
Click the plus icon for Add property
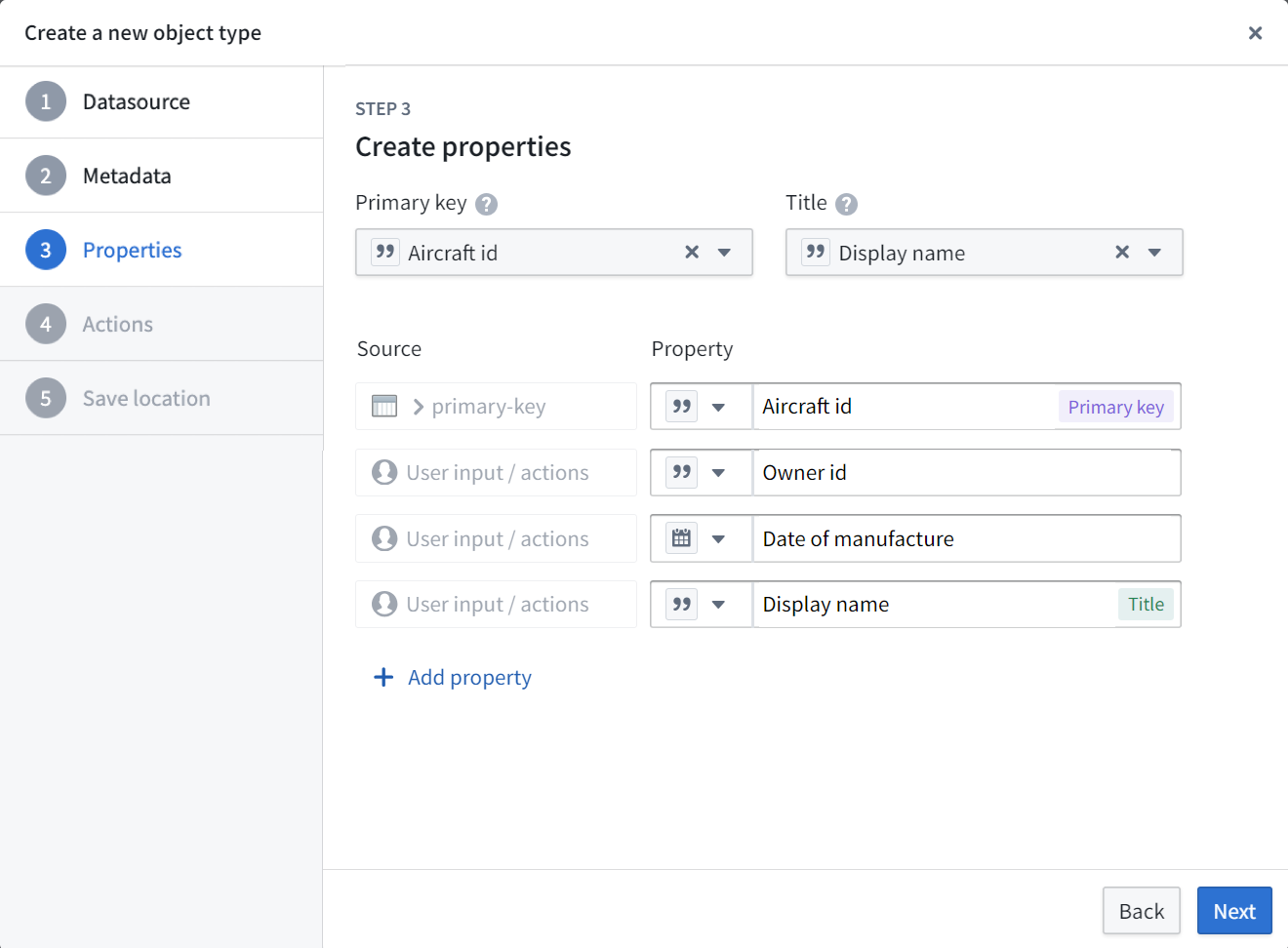pos(383,677)
